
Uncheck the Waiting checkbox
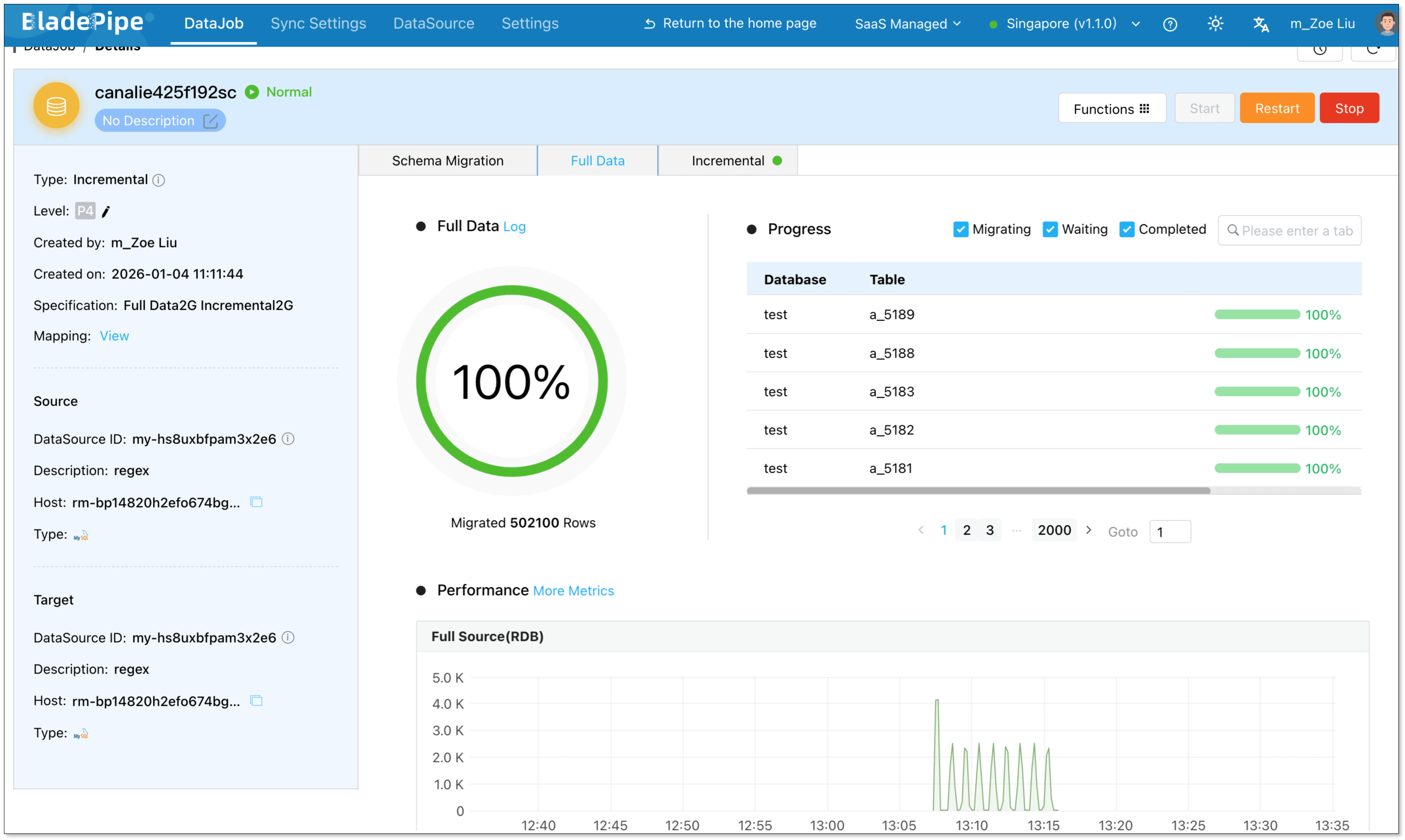[x=1050, y=229]
